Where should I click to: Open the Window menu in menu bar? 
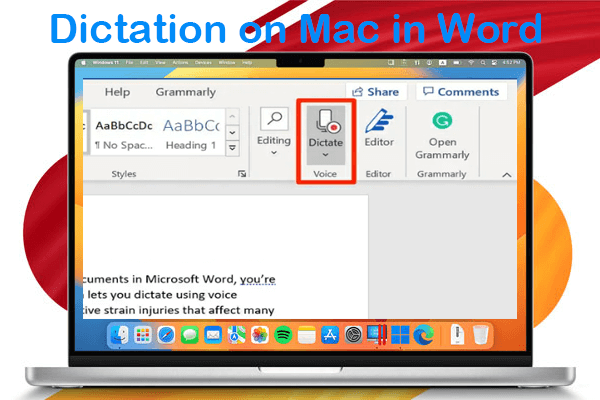click(227, 62)
